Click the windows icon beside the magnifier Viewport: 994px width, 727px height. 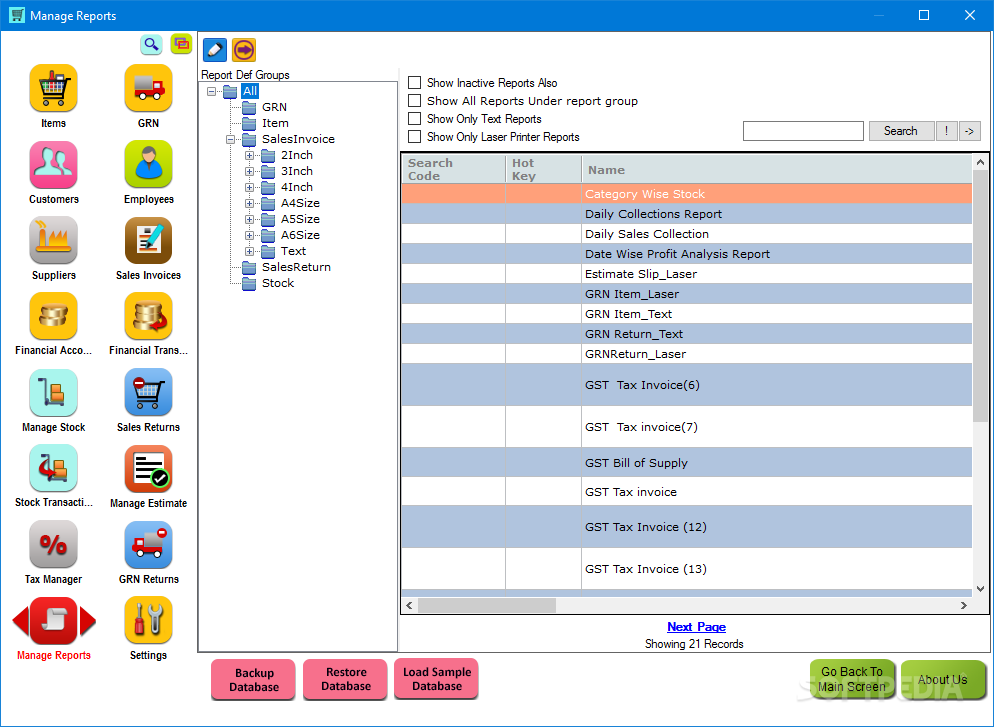coord(181,44)
